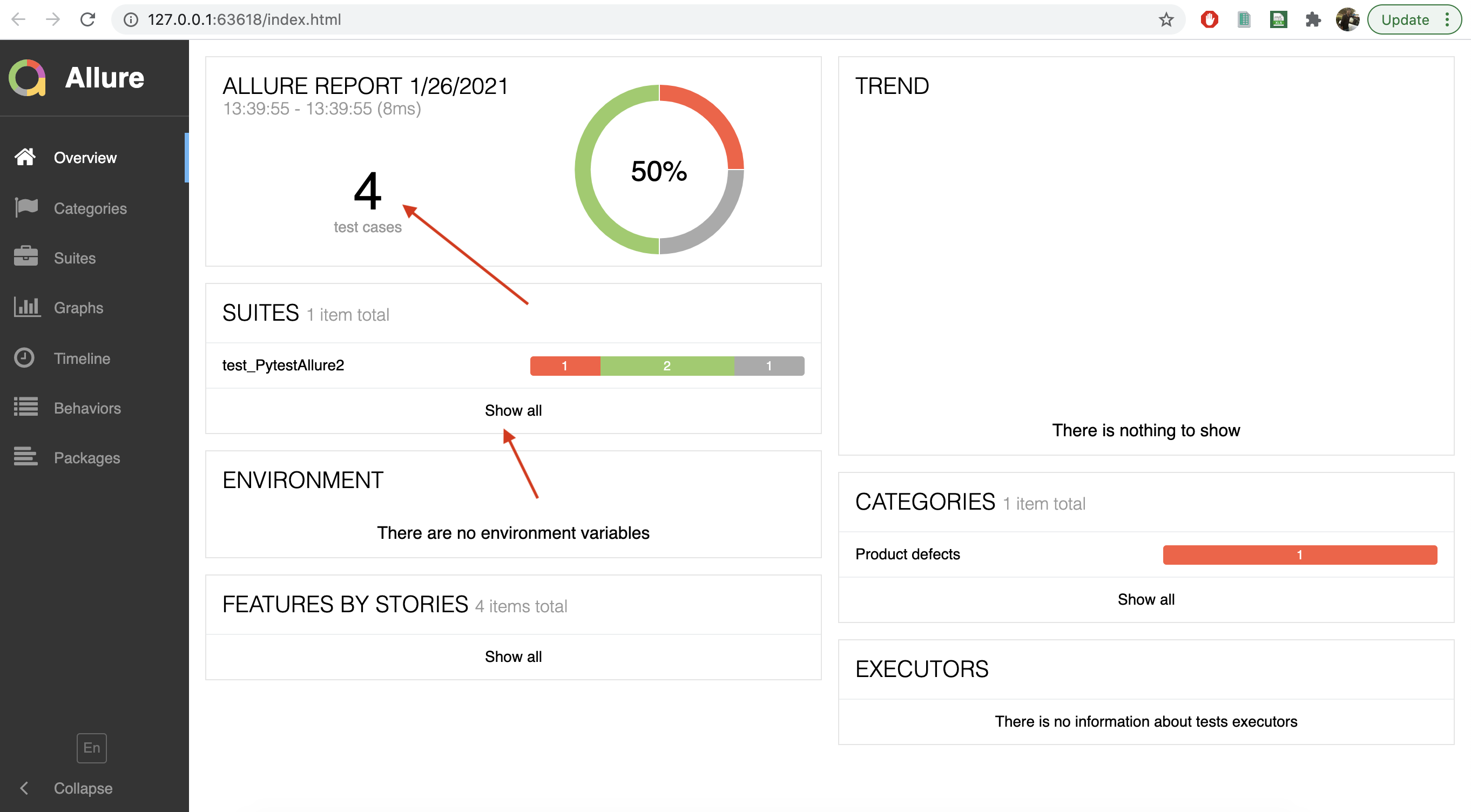Click the bookmark star icon
This screenshot has height=812, width=1471.
click(x=1166, y=19)
